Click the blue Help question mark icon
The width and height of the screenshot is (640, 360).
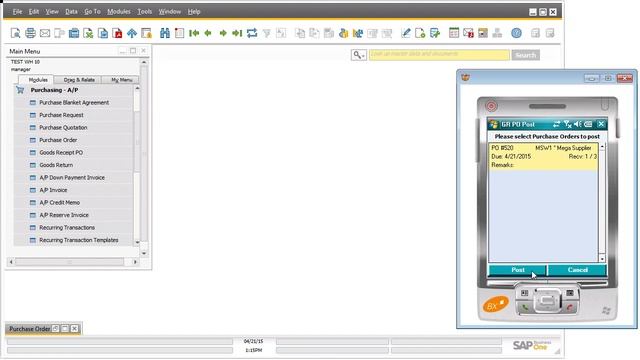516,33
